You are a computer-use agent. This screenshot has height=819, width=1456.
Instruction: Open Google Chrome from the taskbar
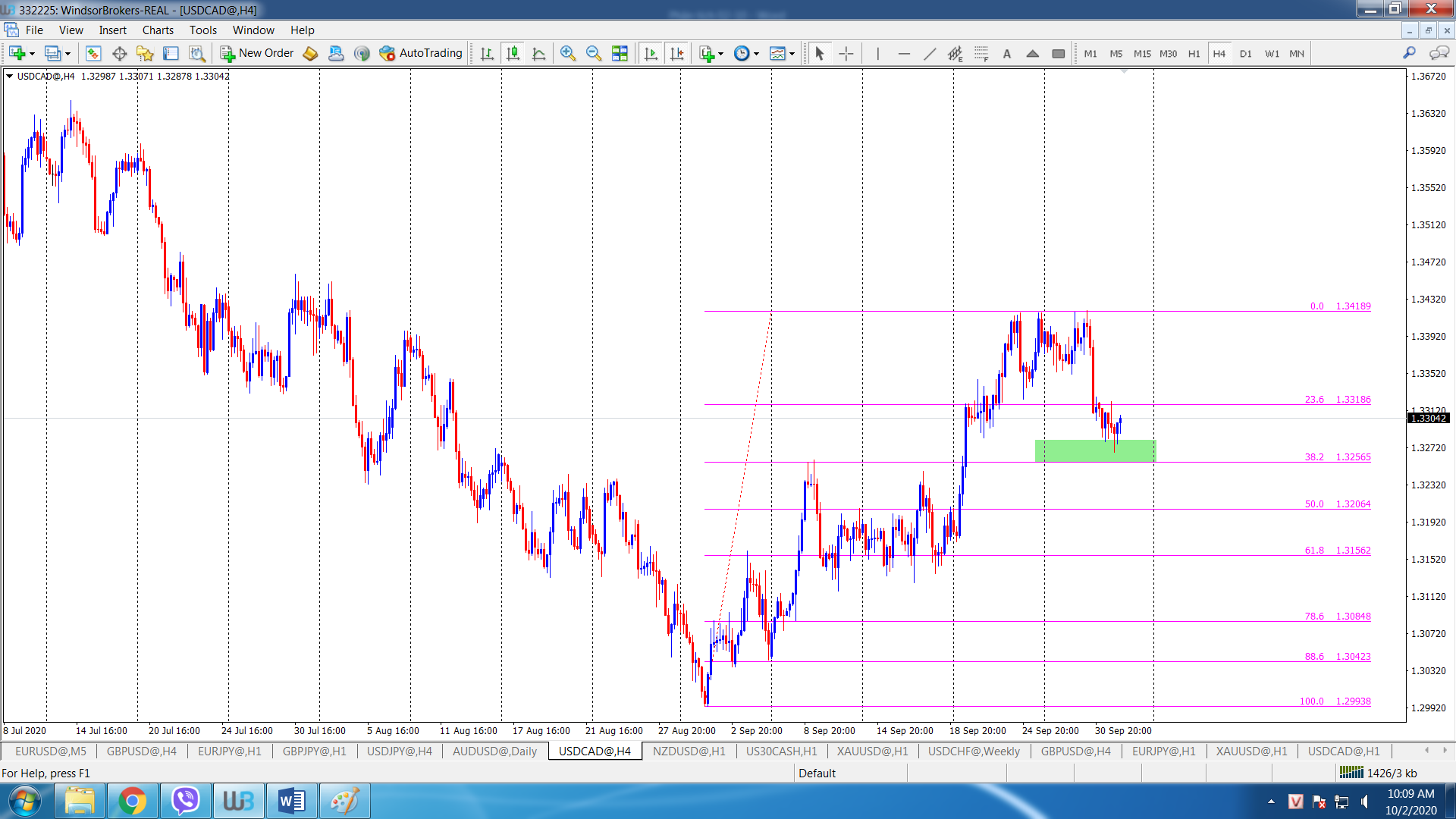[x=132, y=801]
